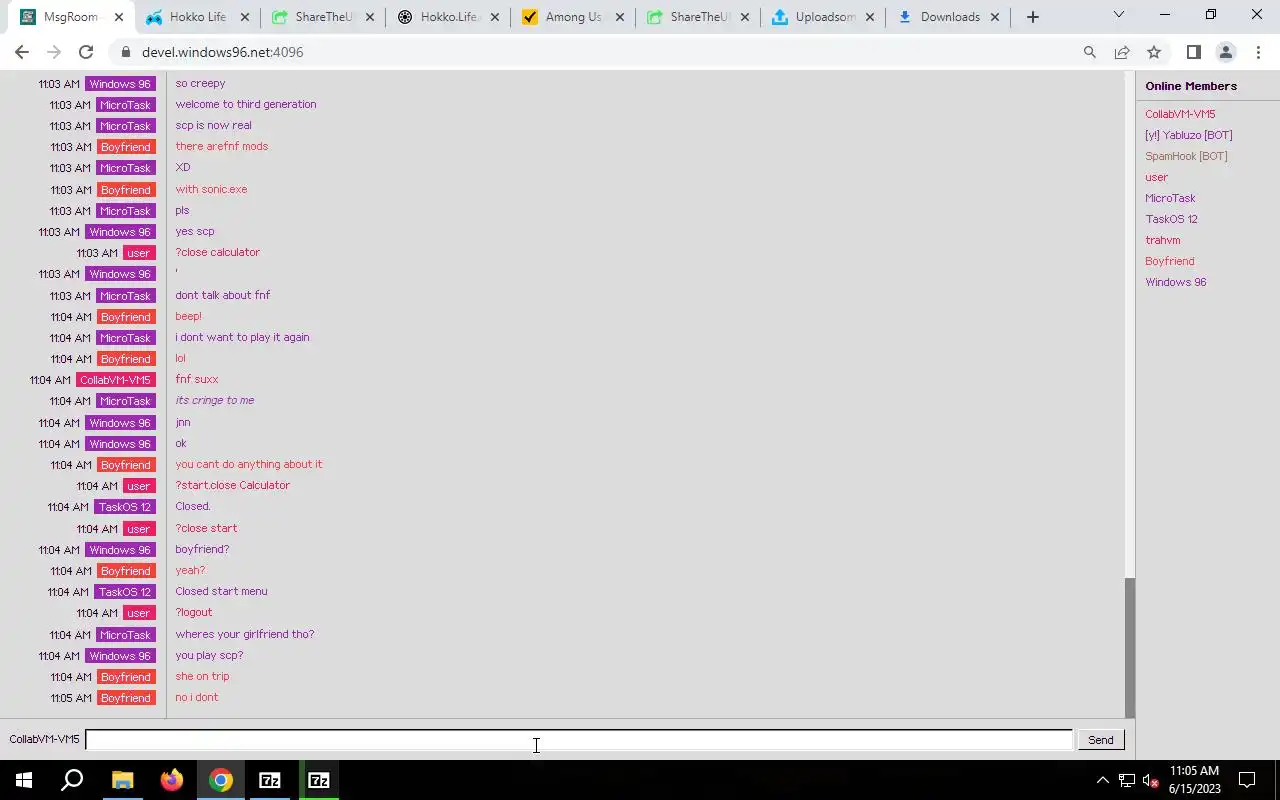
Task: Open a new browser tab
Action: tap(1033, 17)
